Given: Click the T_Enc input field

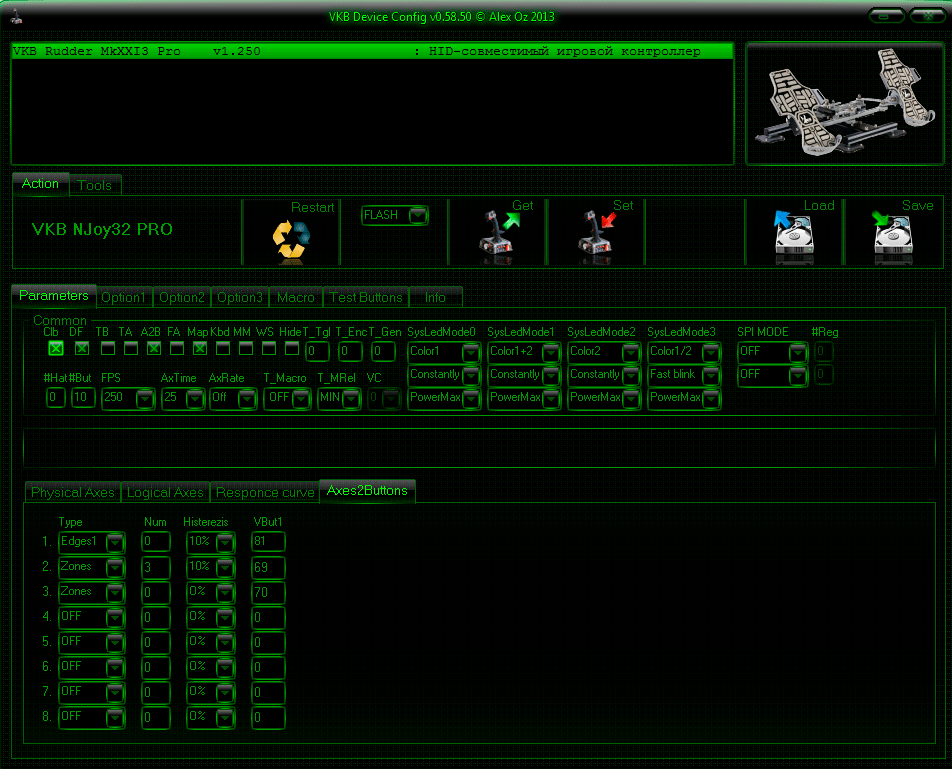Looking at the screenshot, I should point(350,351).
